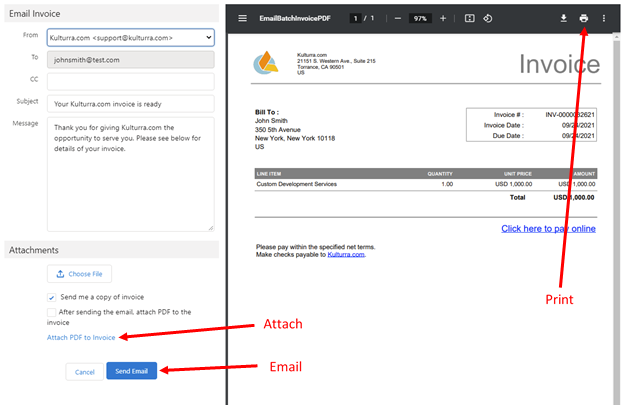Click the Email Invoice section header
The height and width of the screenshot is (406, 624).
coord(111,14)
